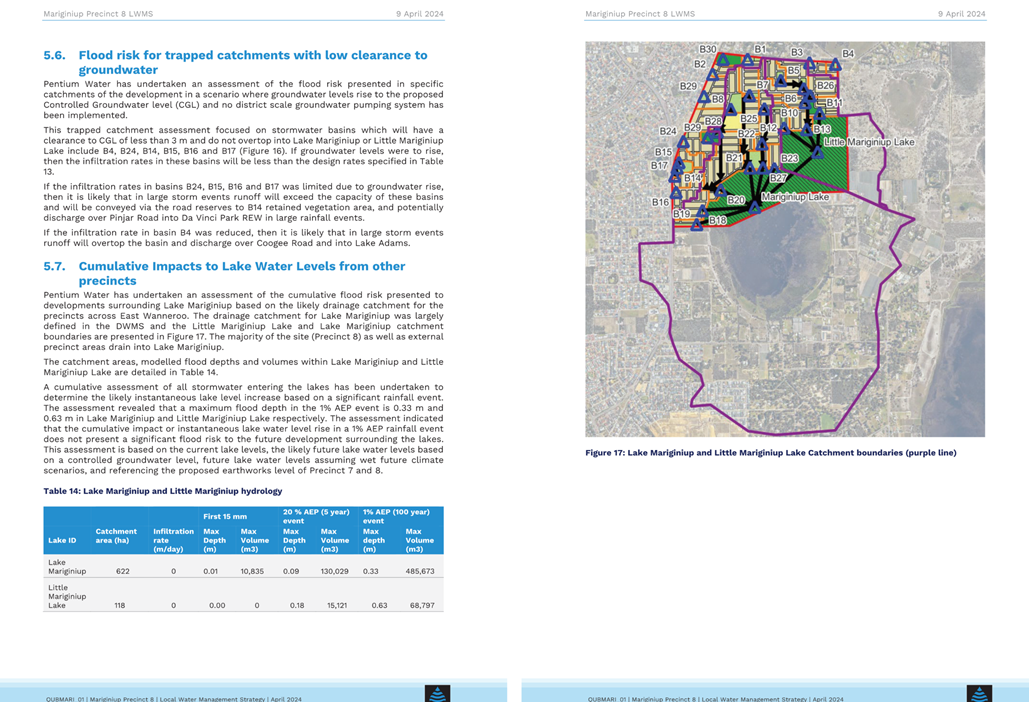Select heading '5.6. Flood risk for trapped catchments'
Viewport: 1029px width, 702px height.
pos(235,62)
